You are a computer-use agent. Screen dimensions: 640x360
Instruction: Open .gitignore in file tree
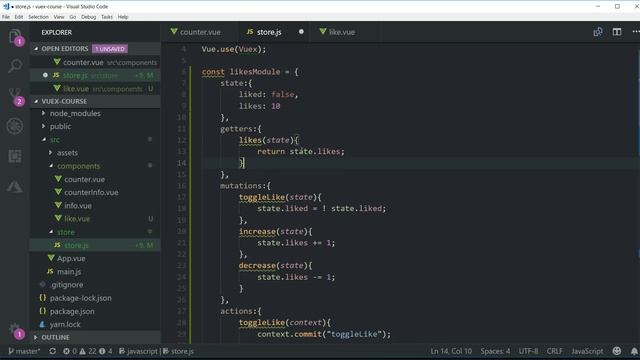[95, 284]
